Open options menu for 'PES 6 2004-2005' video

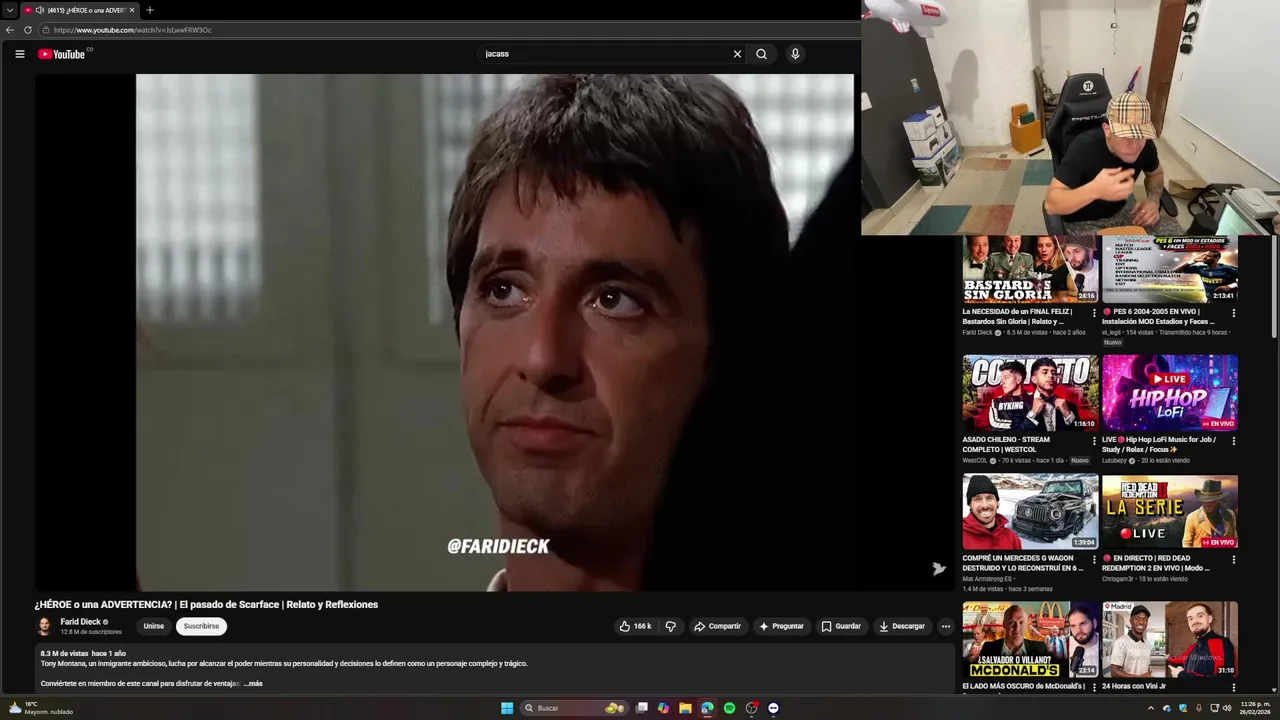(x=1233, y=313)
